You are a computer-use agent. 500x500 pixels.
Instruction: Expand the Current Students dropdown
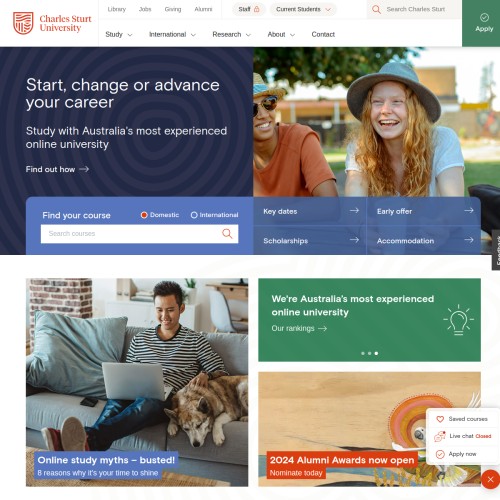[303, 9]
